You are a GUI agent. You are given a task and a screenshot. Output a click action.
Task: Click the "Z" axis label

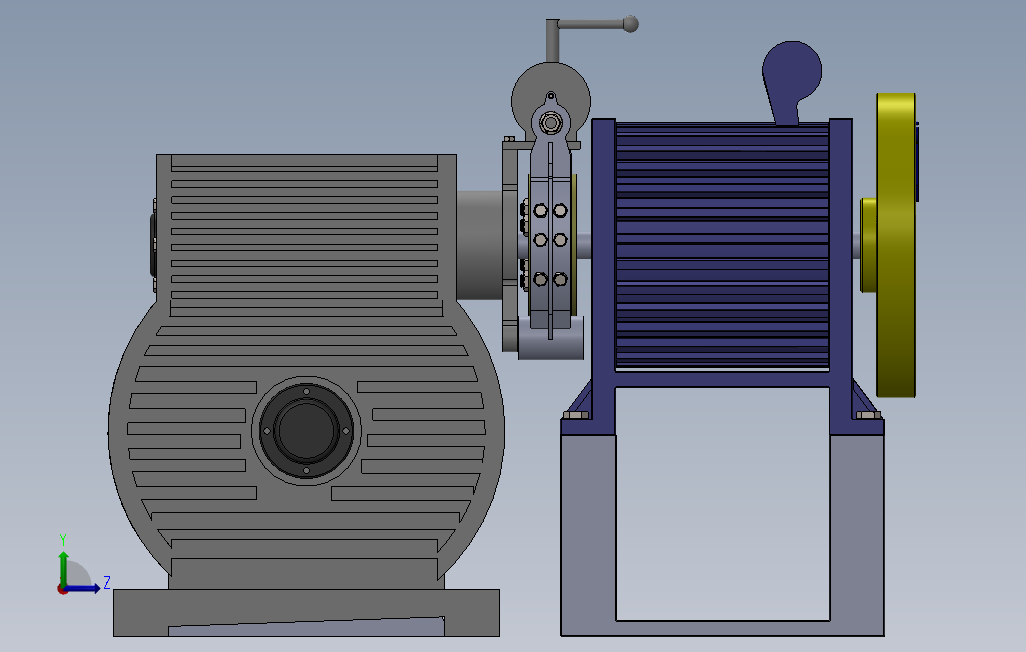[107, 582]
